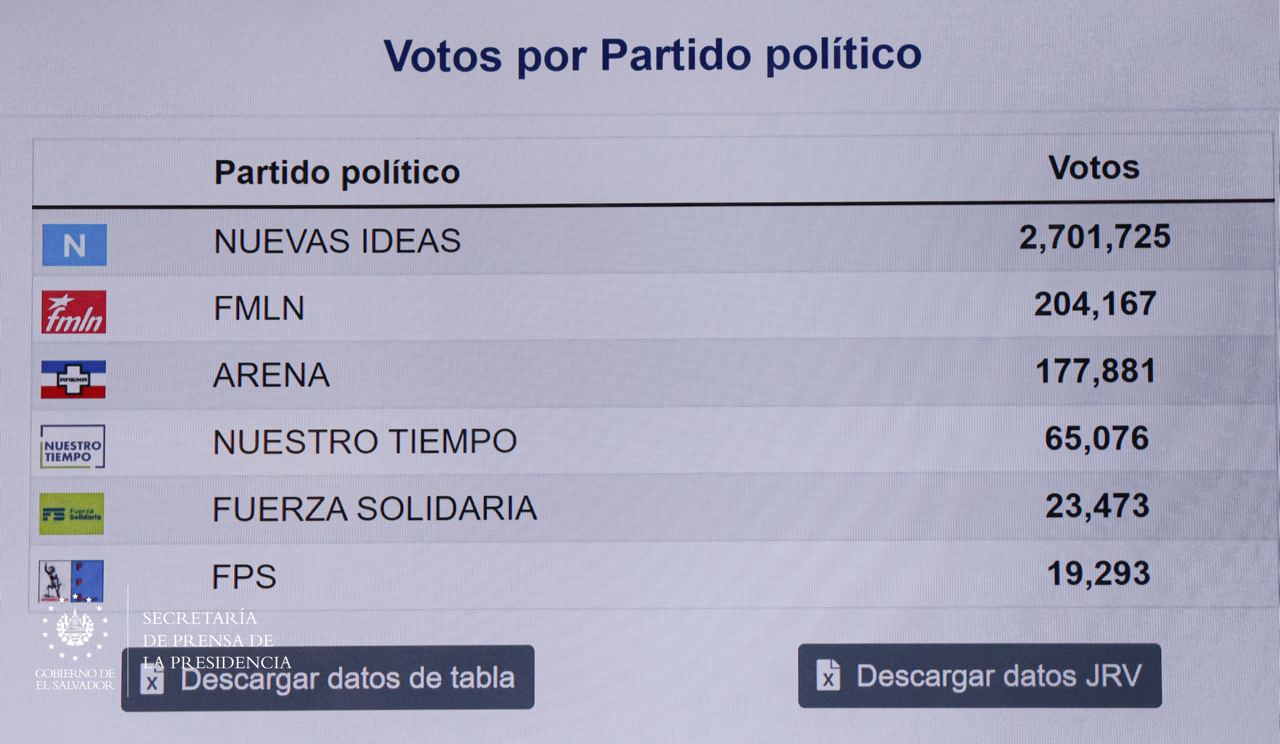Screen dimensions: 1280x744
Task: Click the ARENA party flag logo
Action: click(x=73, y=379)
